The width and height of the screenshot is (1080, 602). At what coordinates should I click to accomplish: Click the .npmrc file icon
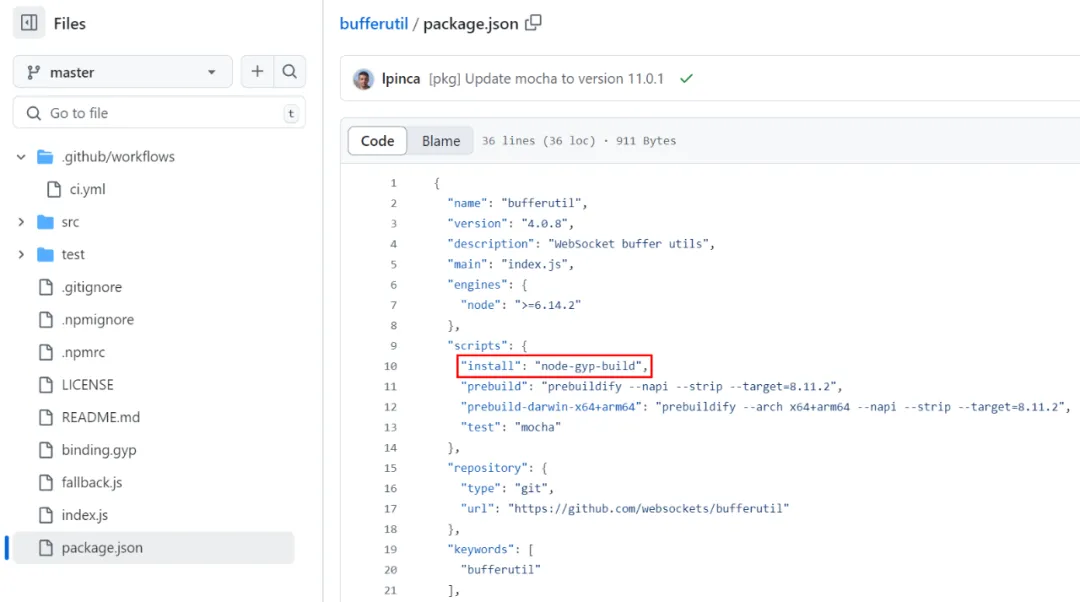(45, 352)
